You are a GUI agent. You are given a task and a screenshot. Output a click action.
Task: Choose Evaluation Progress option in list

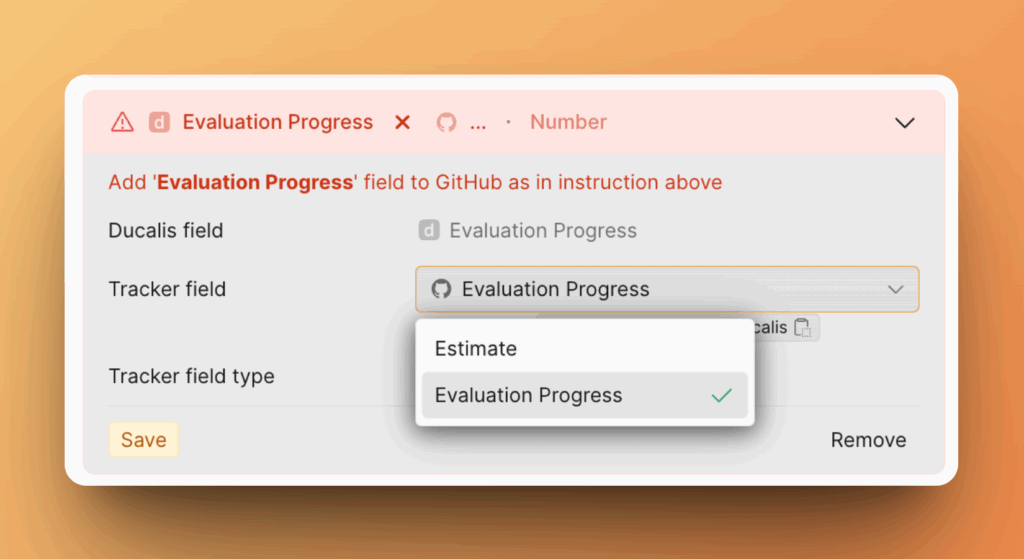pyautogui.click(x=528, y=396)
